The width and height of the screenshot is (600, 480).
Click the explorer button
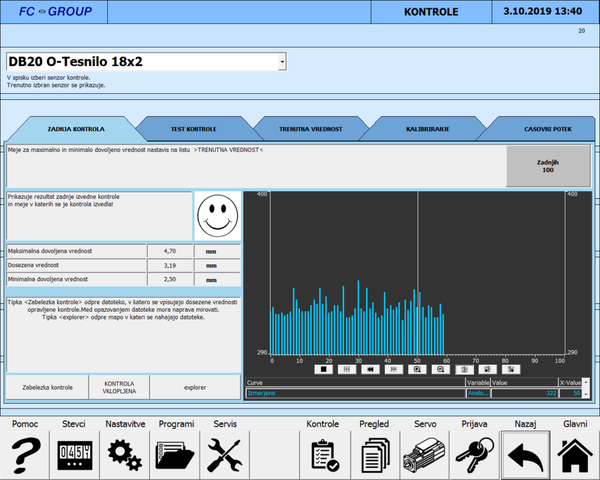194,386
